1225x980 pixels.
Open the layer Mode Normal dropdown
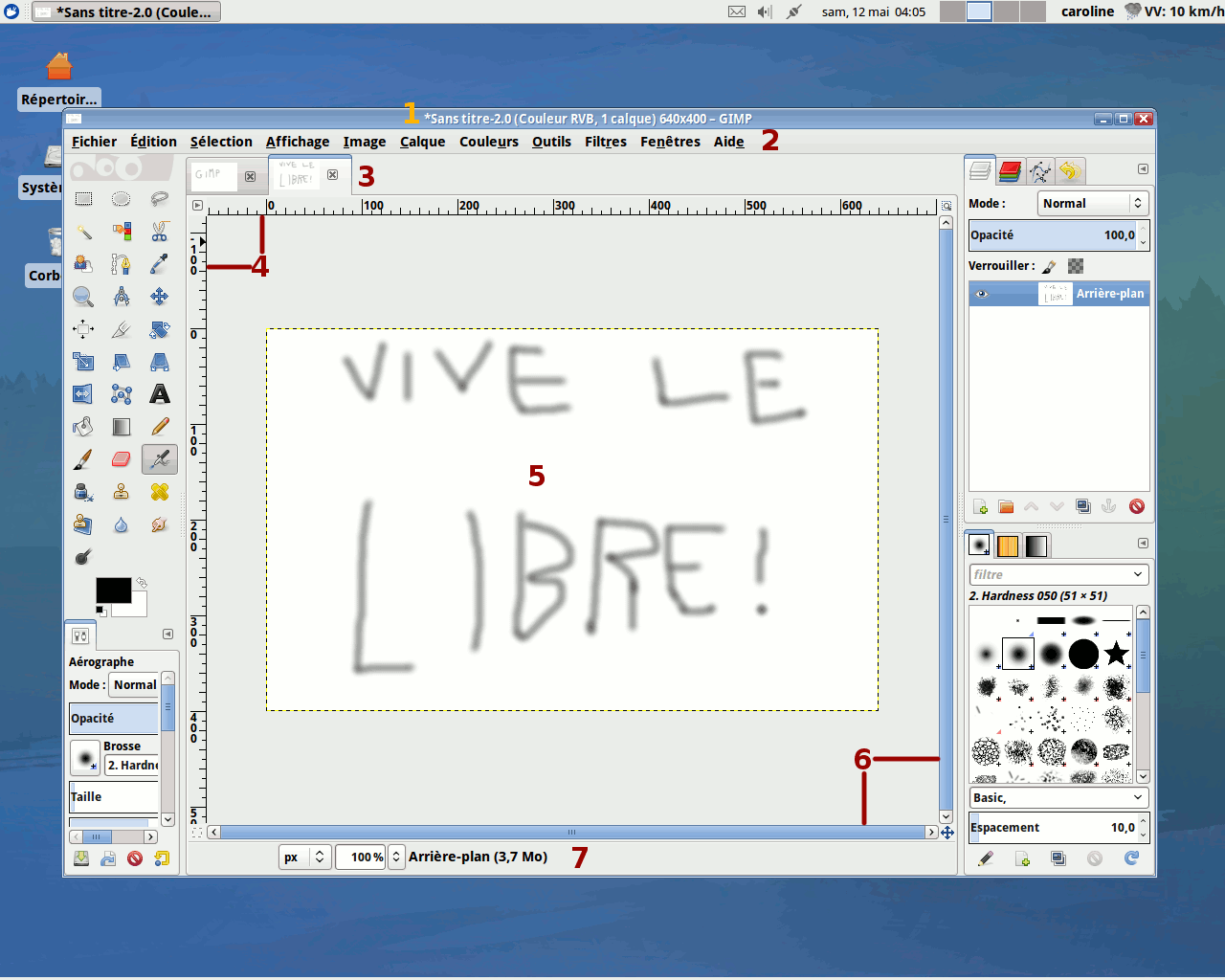[1092, 203]
